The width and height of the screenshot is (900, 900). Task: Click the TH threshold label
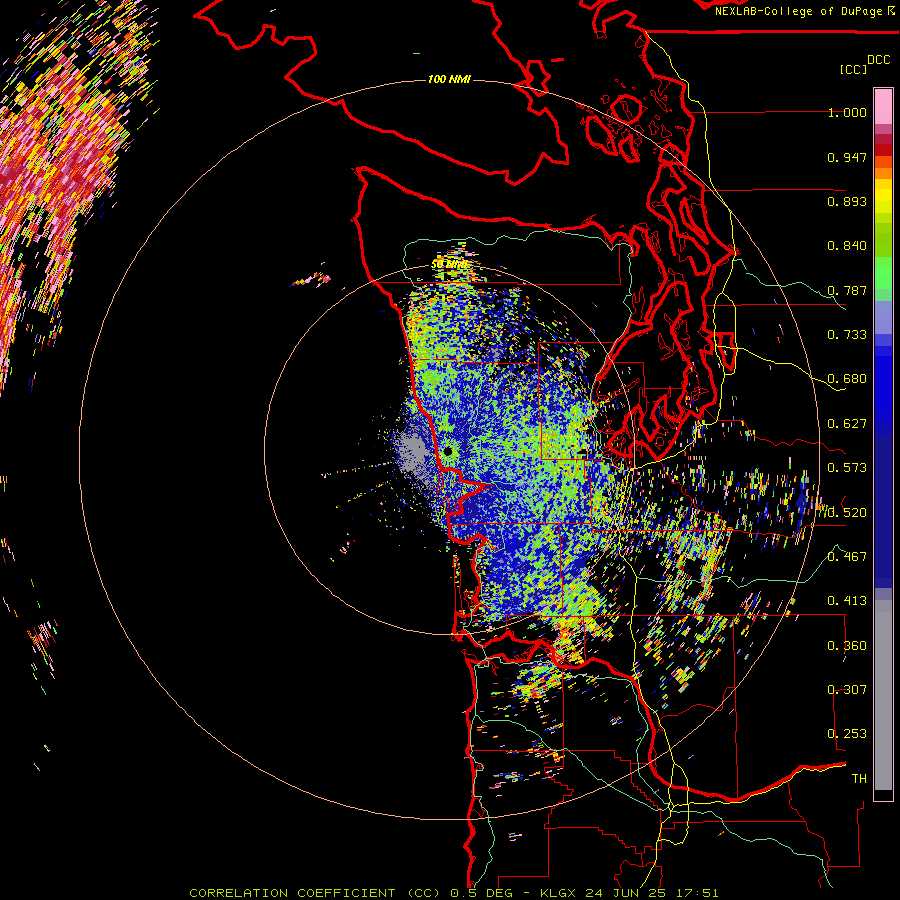[859, 779]
